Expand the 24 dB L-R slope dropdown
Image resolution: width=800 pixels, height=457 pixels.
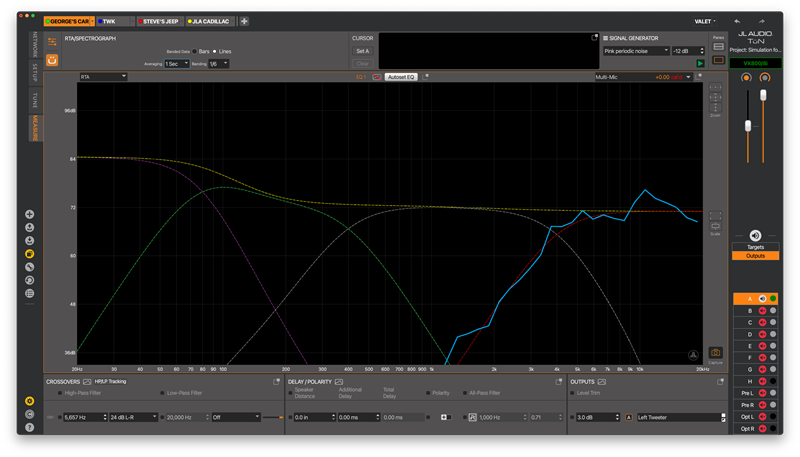[x=134, y=417]
